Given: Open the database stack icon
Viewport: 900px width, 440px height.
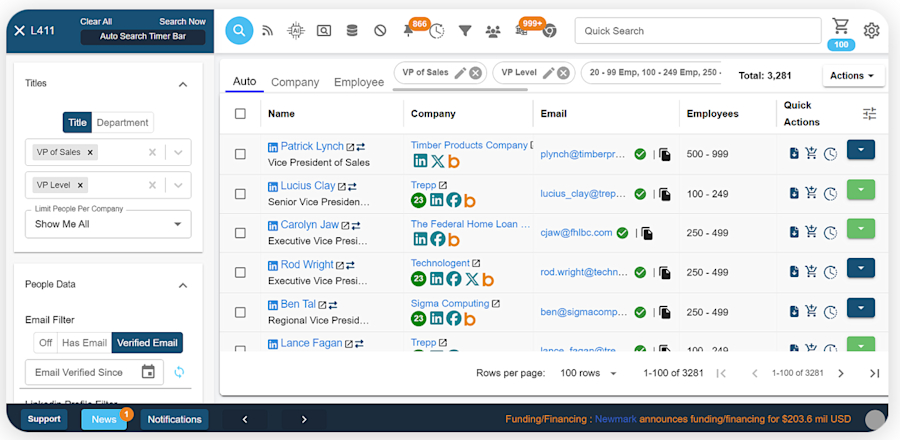Looking at the screenshot, I should 352,31.
